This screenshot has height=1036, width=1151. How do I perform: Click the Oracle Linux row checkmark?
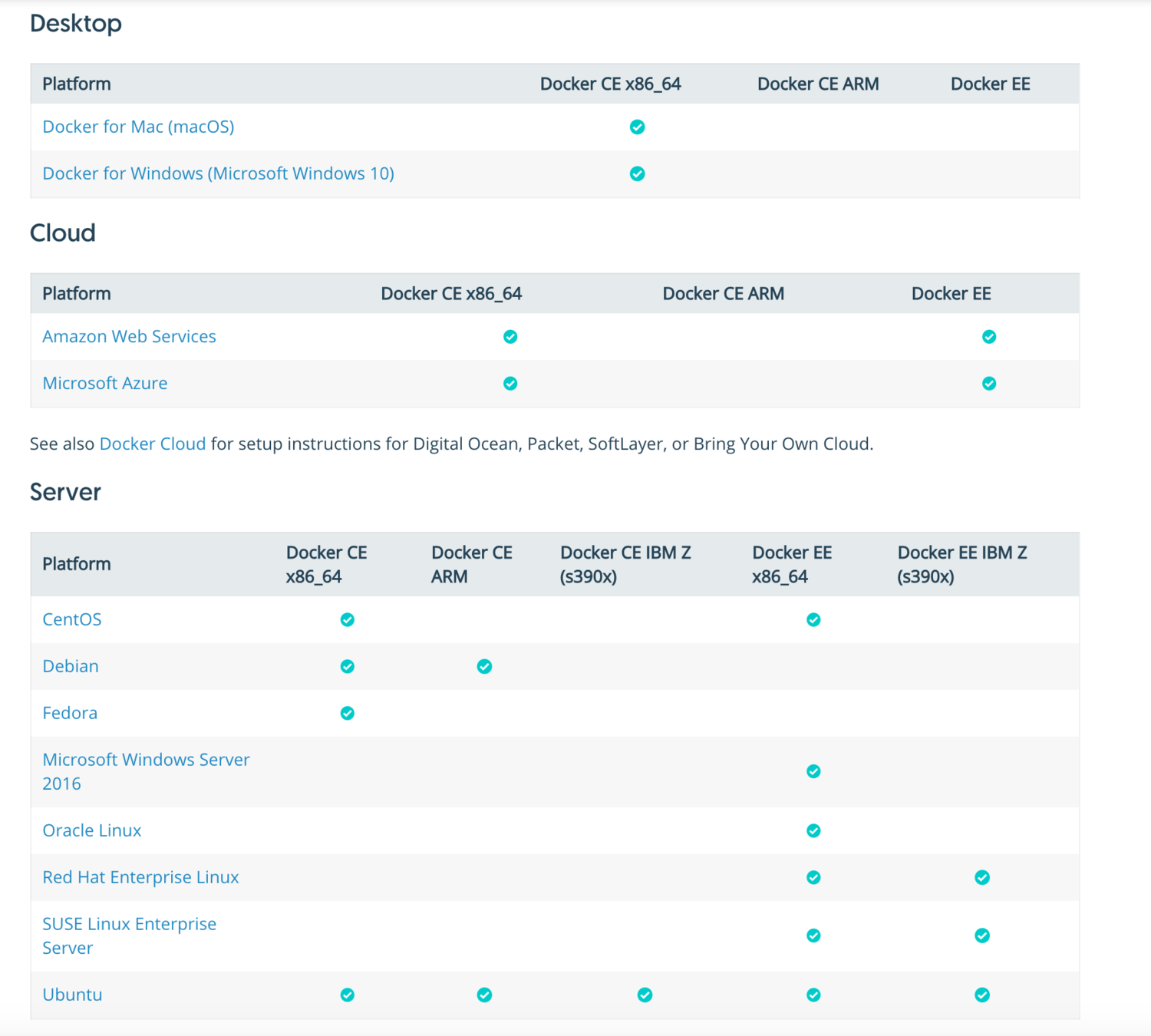tap(813, 830)
